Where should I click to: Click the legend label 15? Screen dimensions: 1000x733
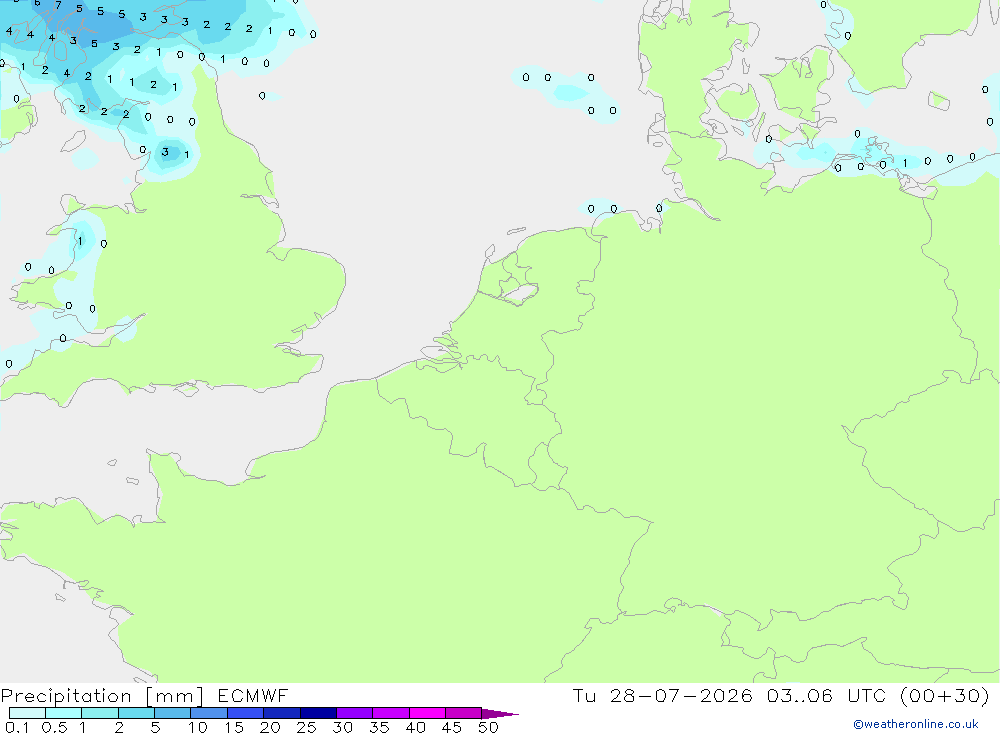pos(234,727)
